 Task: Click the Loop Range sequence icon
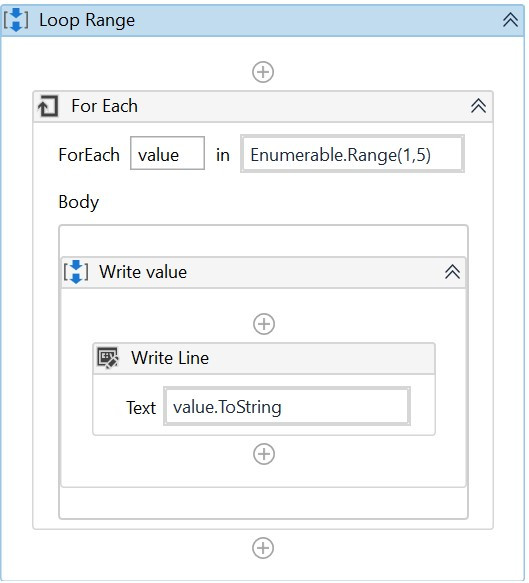(x=16, y=20)
